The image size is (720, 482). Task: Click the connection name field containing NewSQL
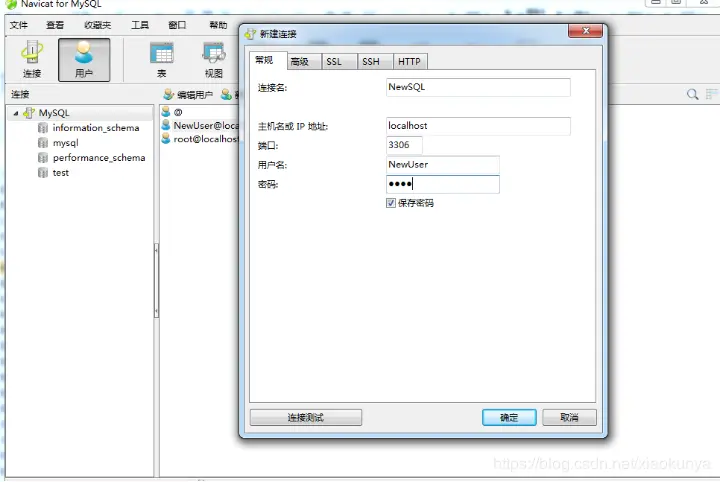point(478,87)
